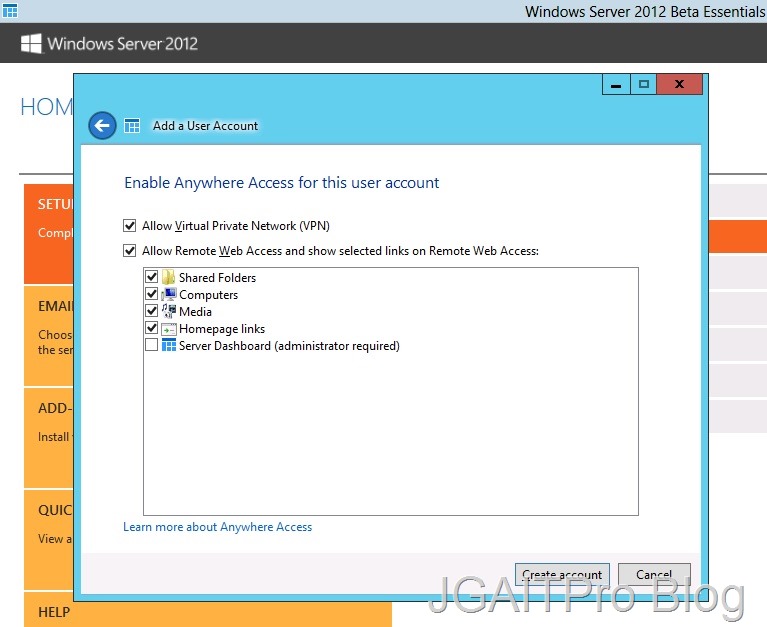Viewport: 767px width, 627px height.
Task: Click the back arrow in the wizard
Action: click(102, 125)
